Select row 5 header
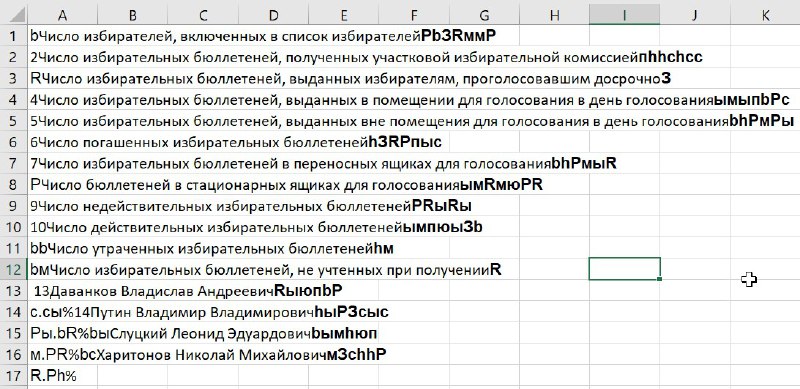Screen dimensions: 800x389 (x=13, y=120)
